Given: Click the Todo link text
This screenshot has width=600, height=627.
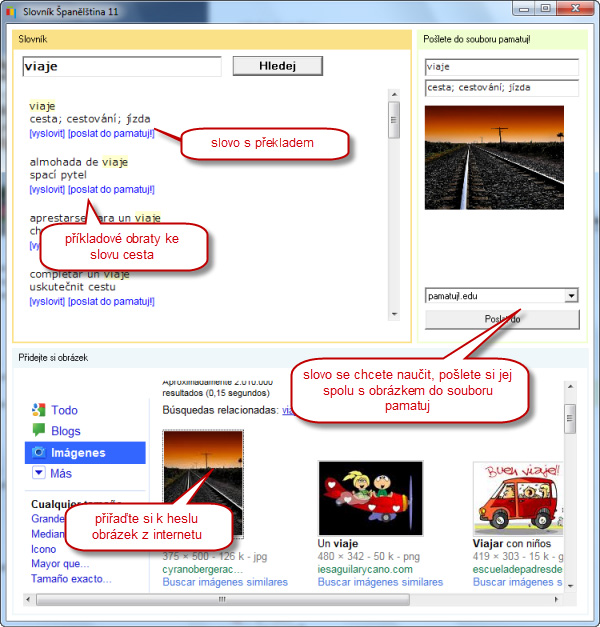Looking at the screenshot, I should tap(64, 410).
